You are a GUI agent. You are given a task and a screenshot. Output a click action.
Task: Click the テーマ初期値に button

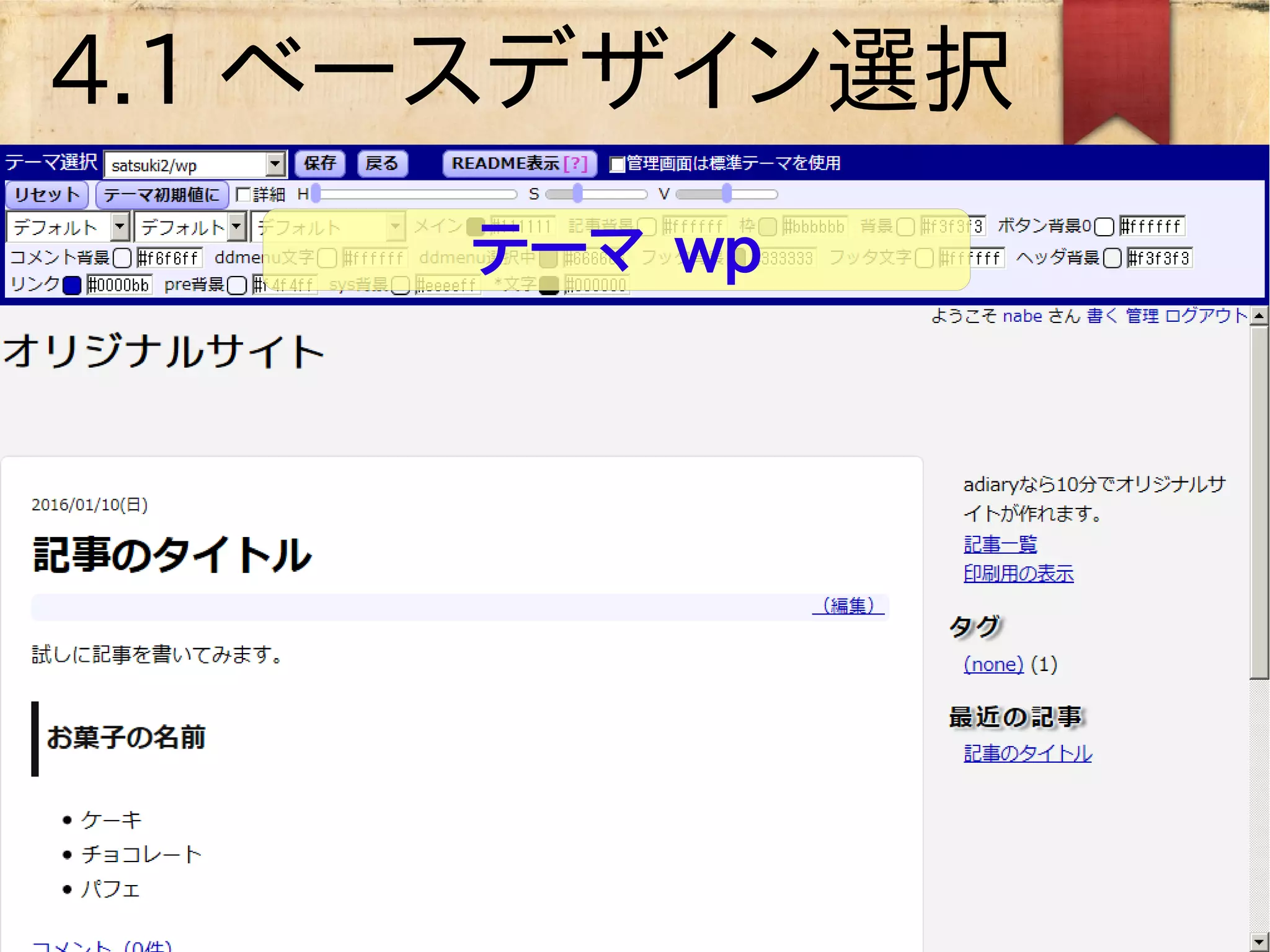click(162, 195)
